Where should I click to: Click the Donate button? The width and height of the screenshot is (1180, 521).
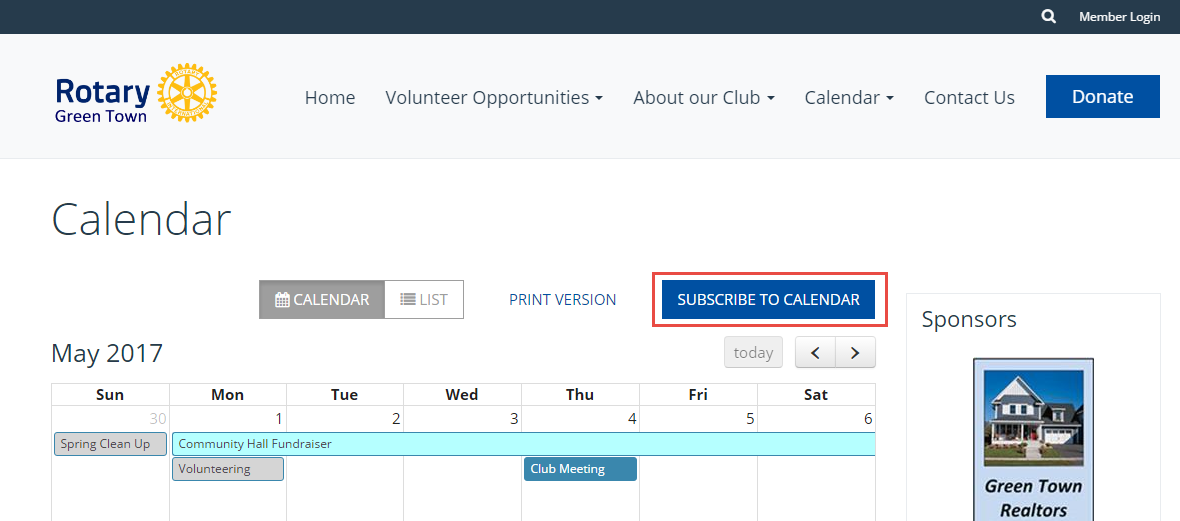coord(1102,97)
